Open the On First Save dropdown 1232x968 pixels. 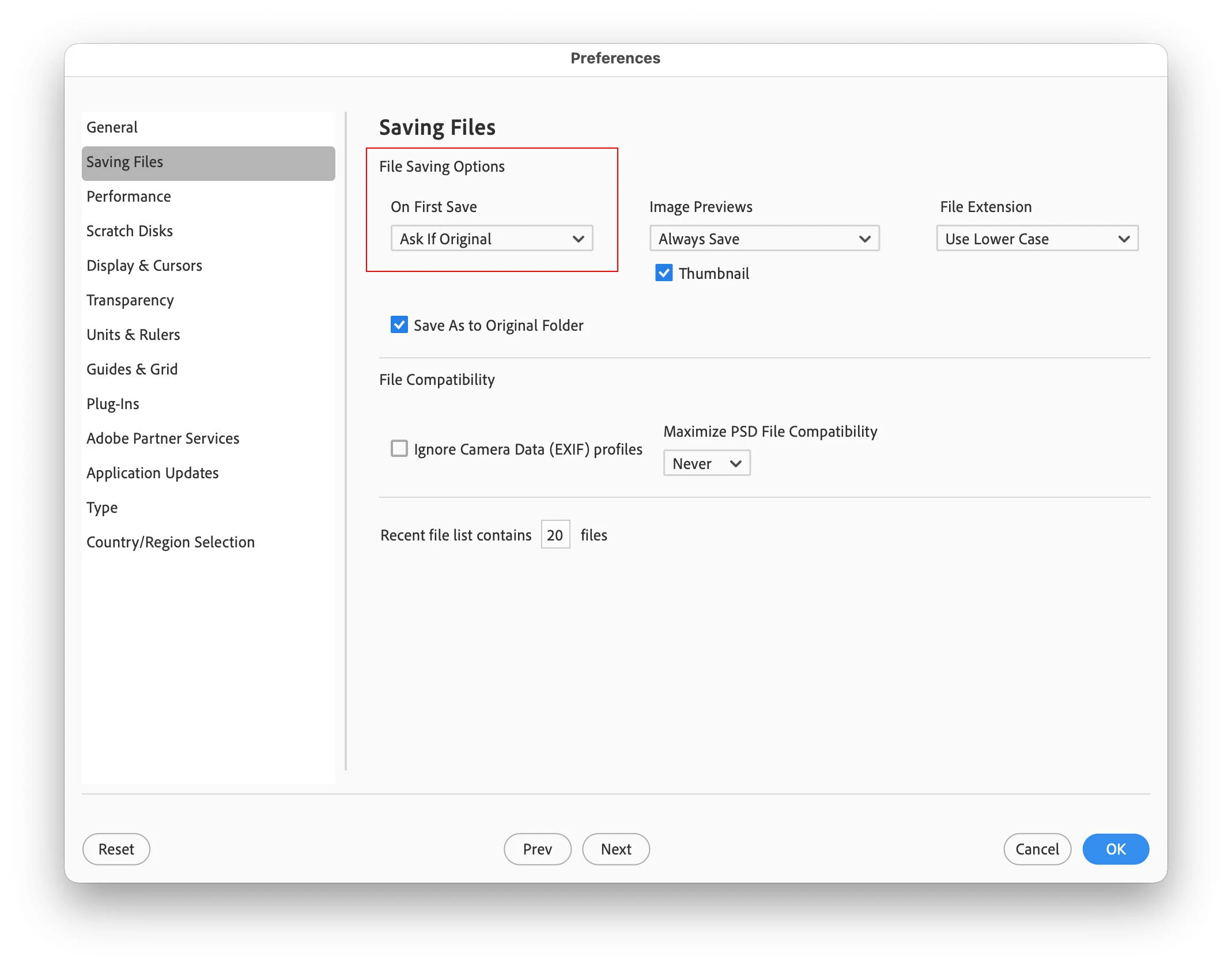pos(491,239)
